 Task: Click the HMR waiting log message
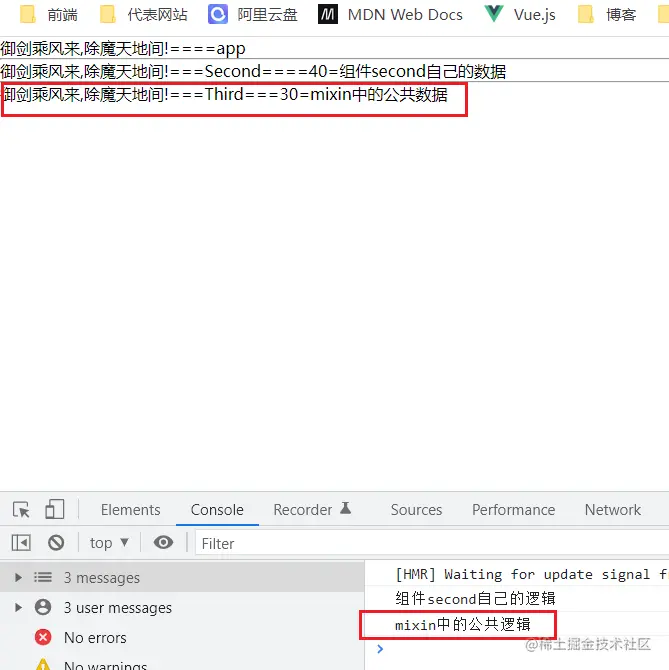coord(532,574)
